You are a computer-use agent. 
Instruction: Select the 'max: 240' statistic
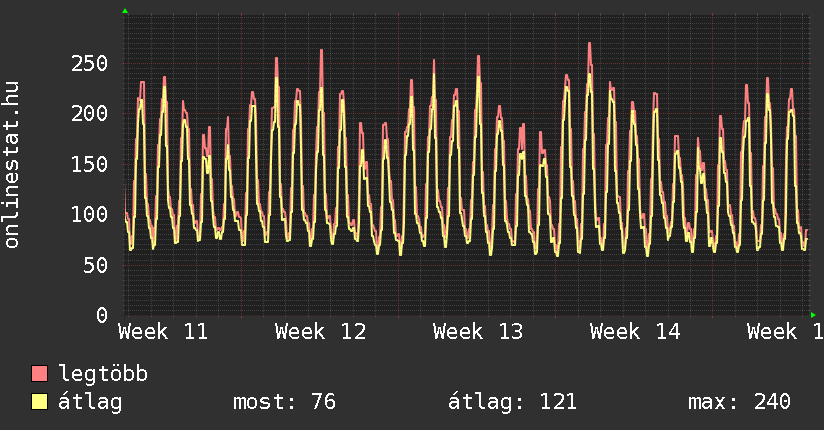[x=739, y=402]
